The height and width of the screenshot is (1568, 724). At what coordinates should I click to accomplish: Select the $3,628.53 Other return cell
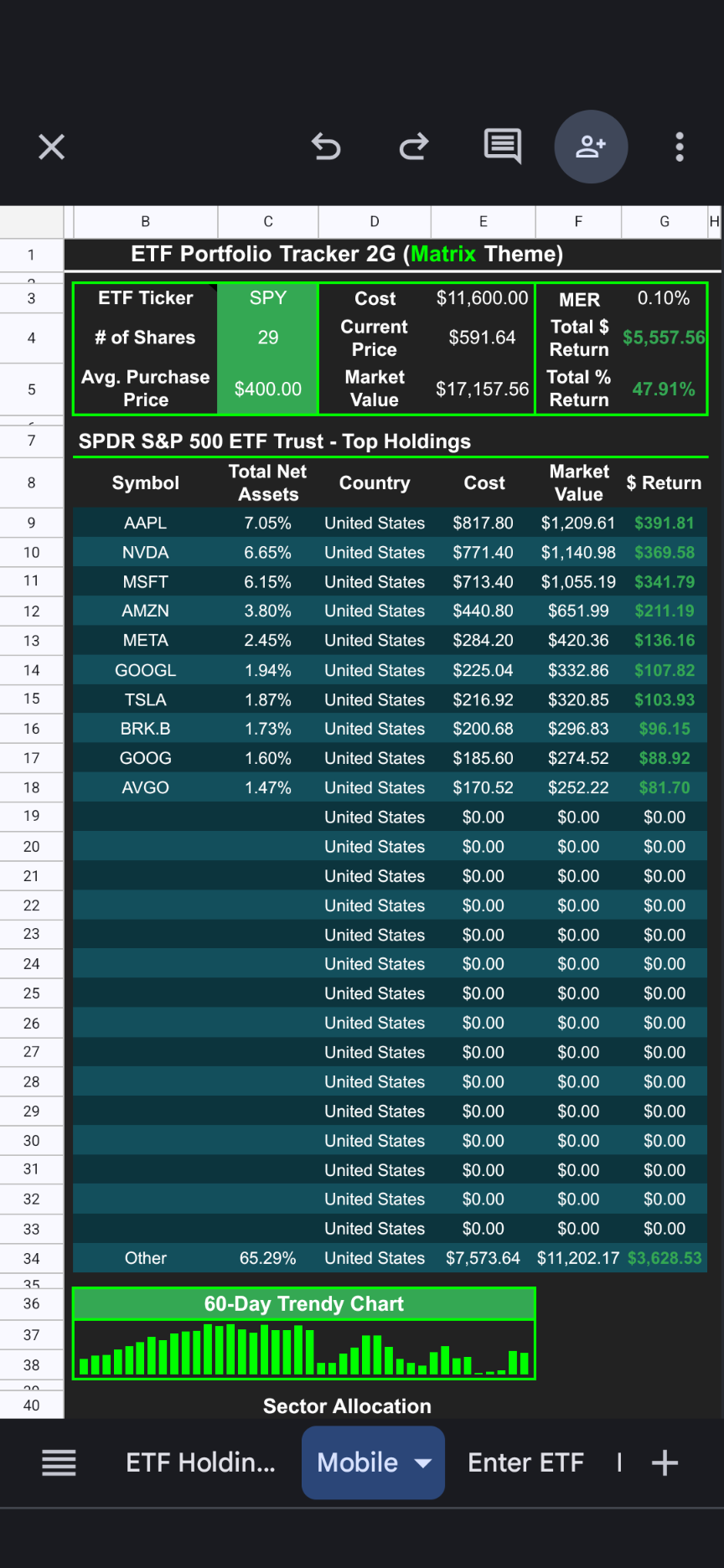(665, 1258)
